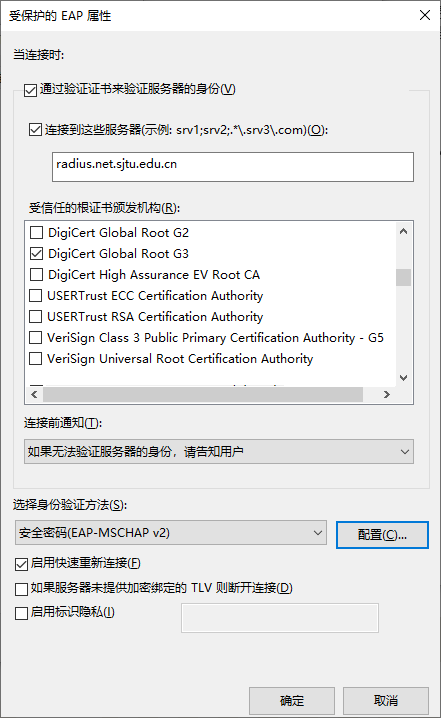Click the radius.net.sjtu.edu.cn server input field
The width and height of the screenshot is (441, 718).
[233, 167]
